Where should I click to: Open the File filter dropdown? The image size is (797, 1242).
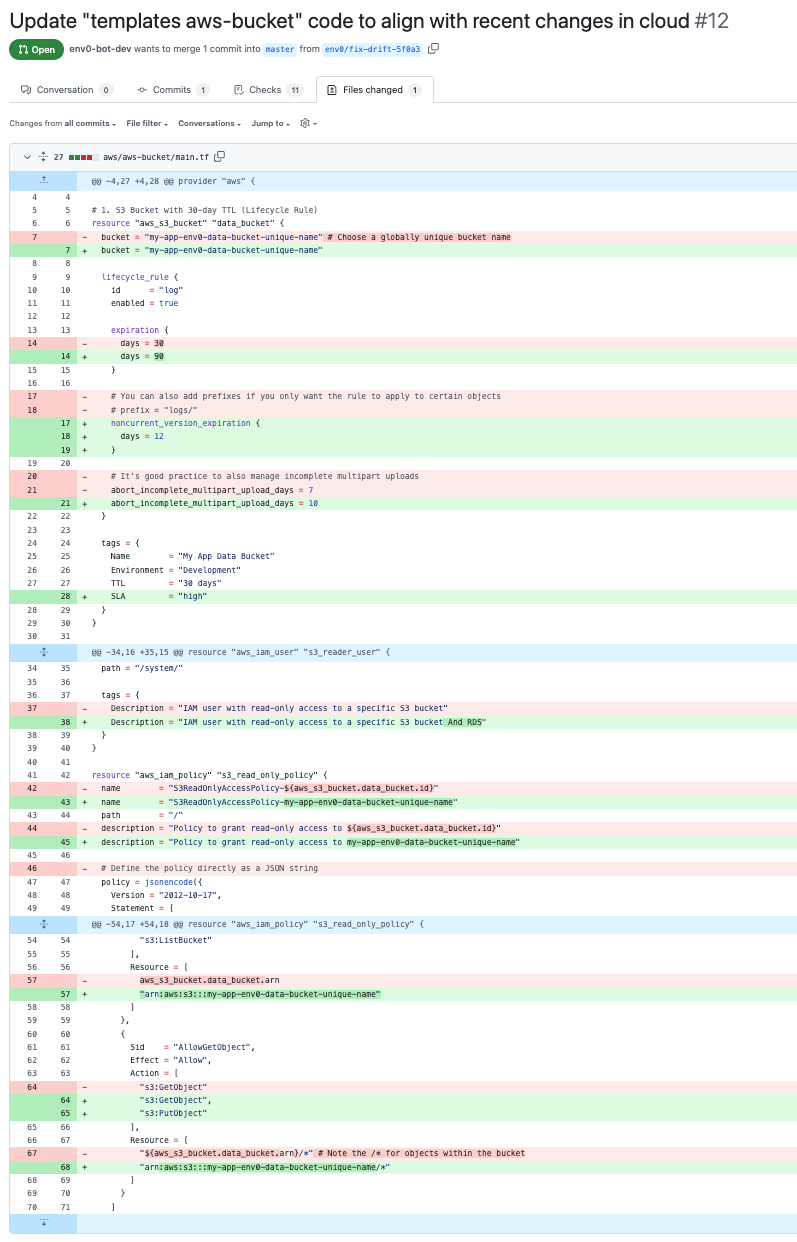coord(147,123)
